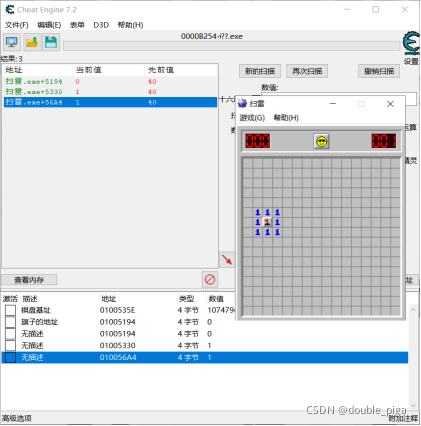The image size is (421, 426).
Task: Click the Minesweeper mine counter display
Action: click(258, 141)
